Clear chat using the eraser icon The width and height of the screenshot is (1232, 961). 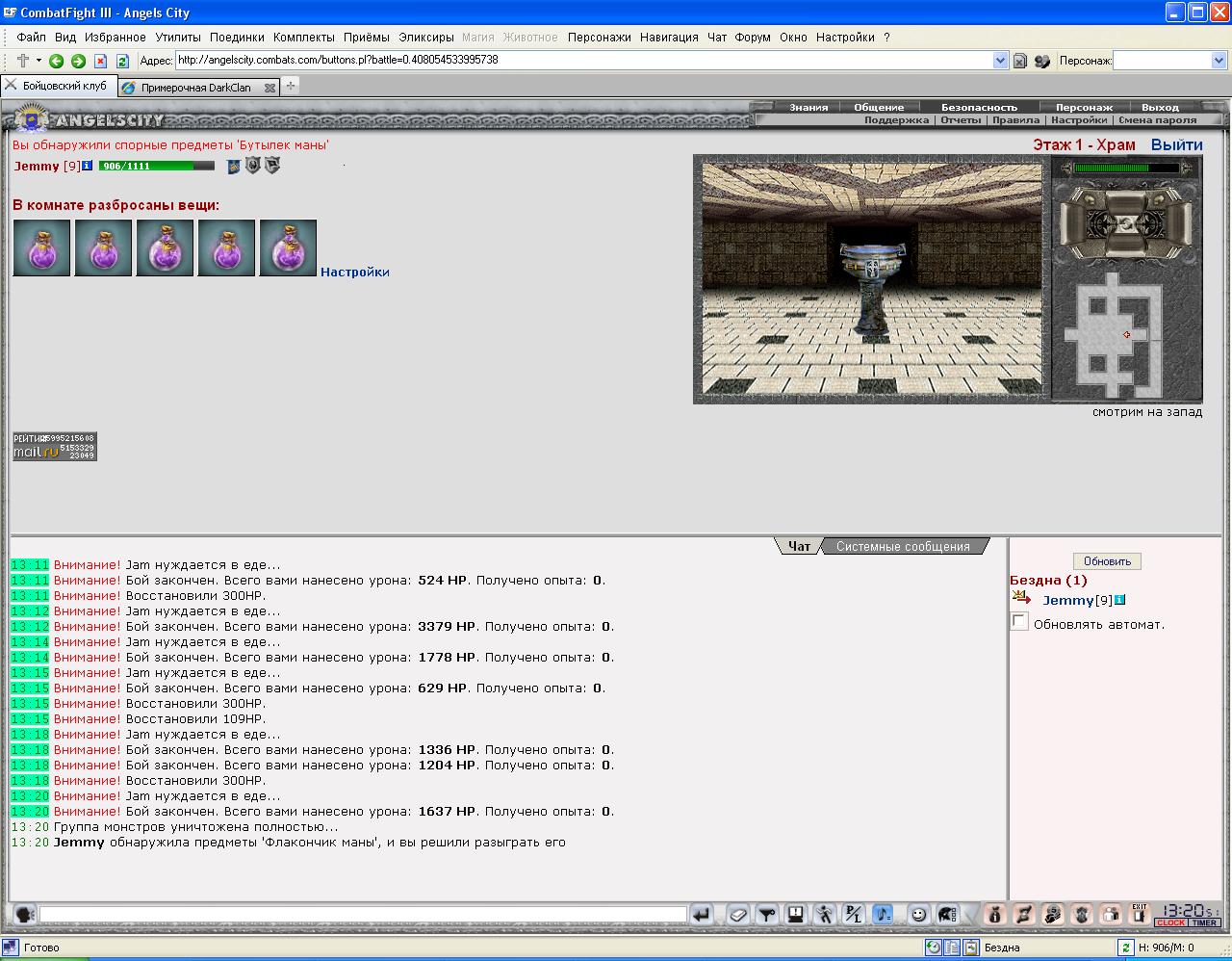click(738, 914)
